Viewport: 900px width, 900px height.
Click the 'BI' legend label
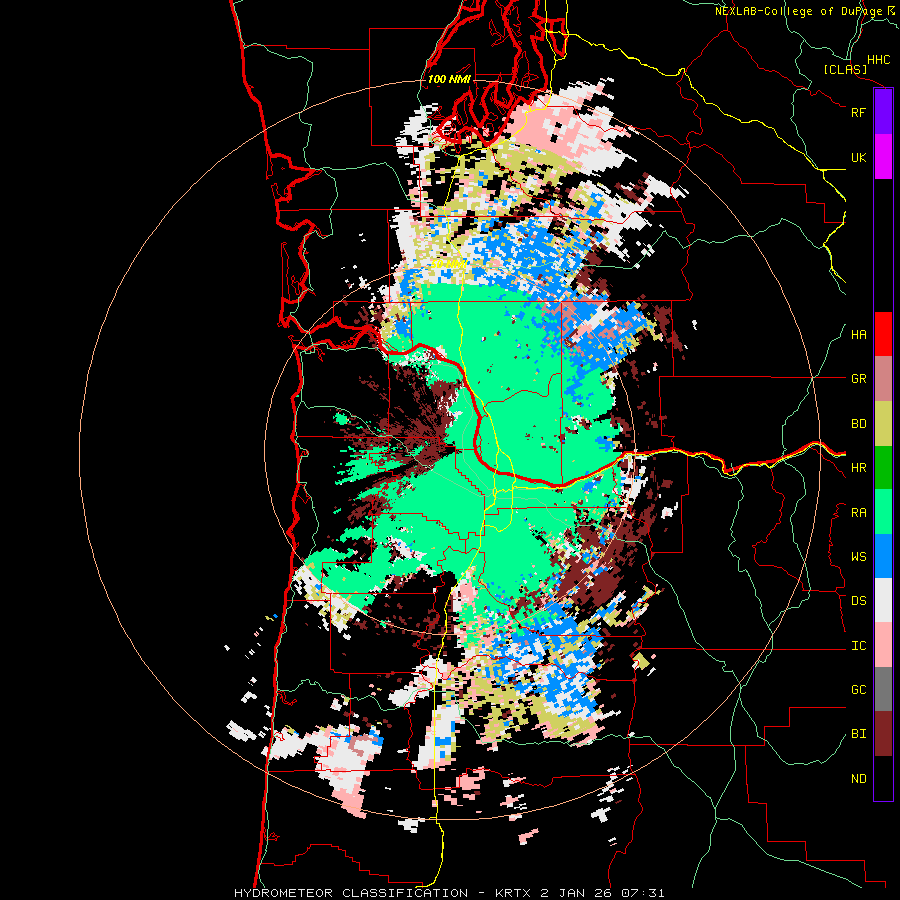click(858, 734)
